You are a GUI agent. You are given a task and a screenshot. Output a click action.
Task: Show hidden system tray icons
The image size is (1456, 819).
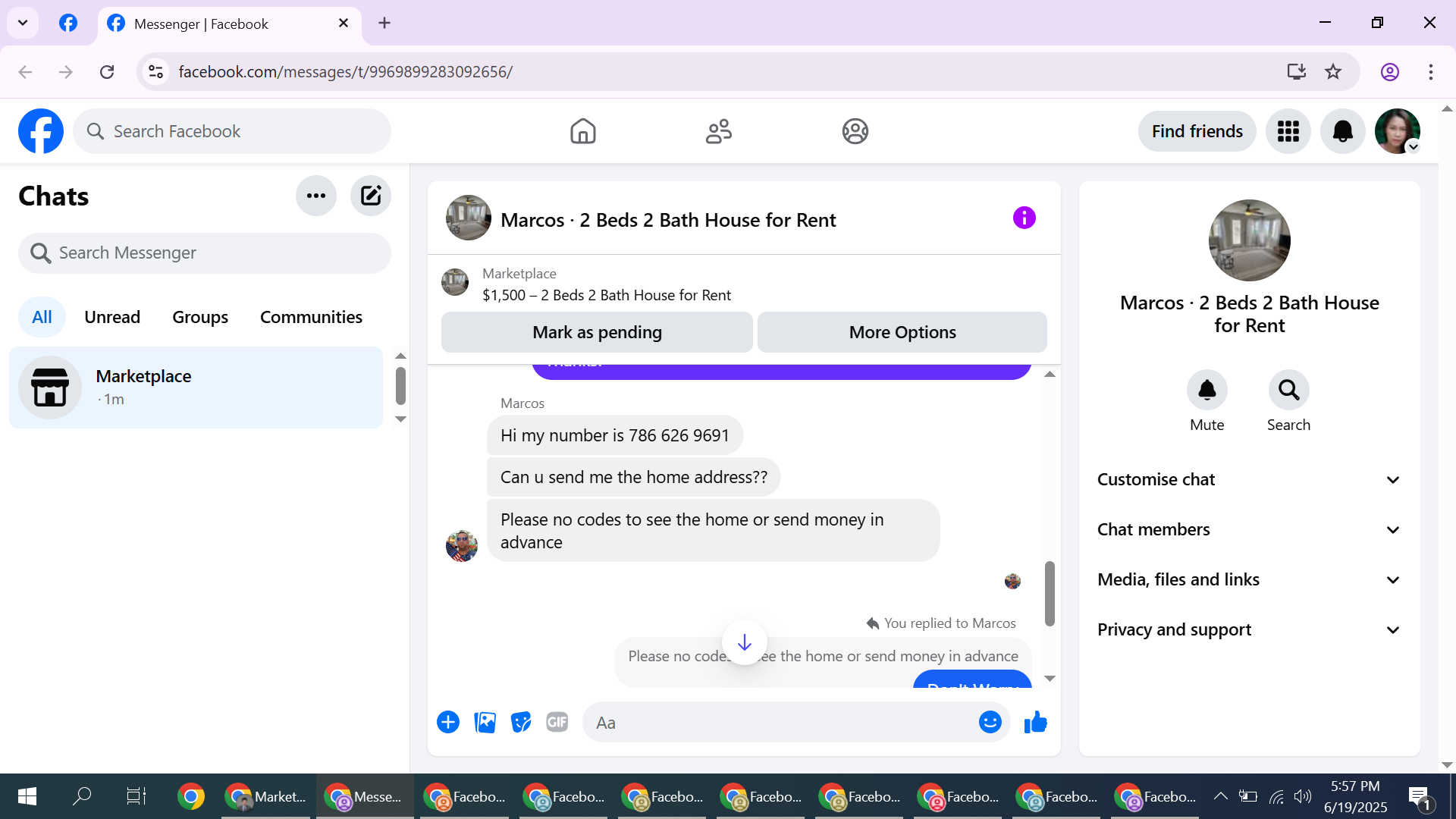(x=1220, y=796)
